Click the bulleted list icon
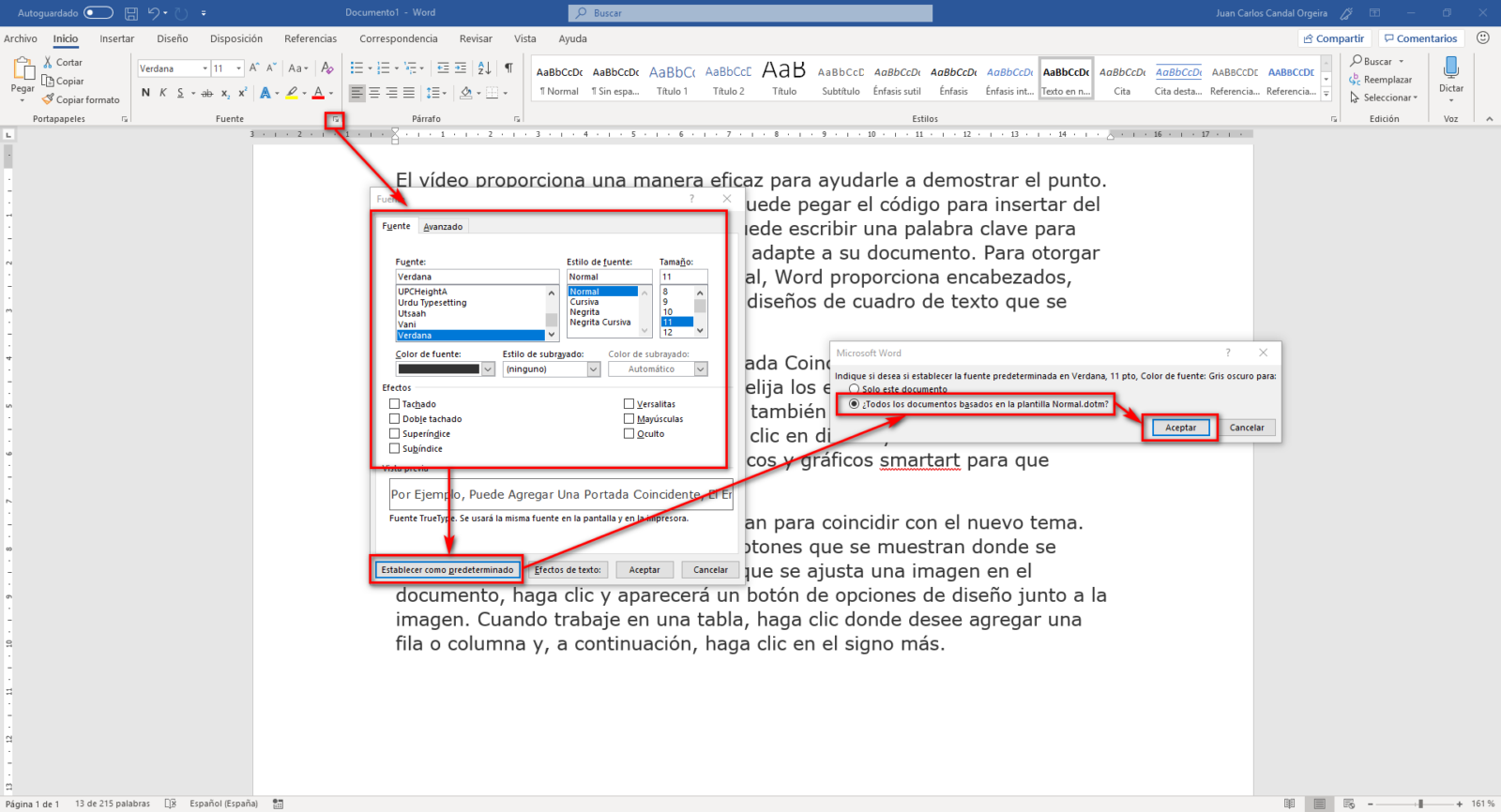Viewport: 1501px width, 812px height. click(356, 68)
